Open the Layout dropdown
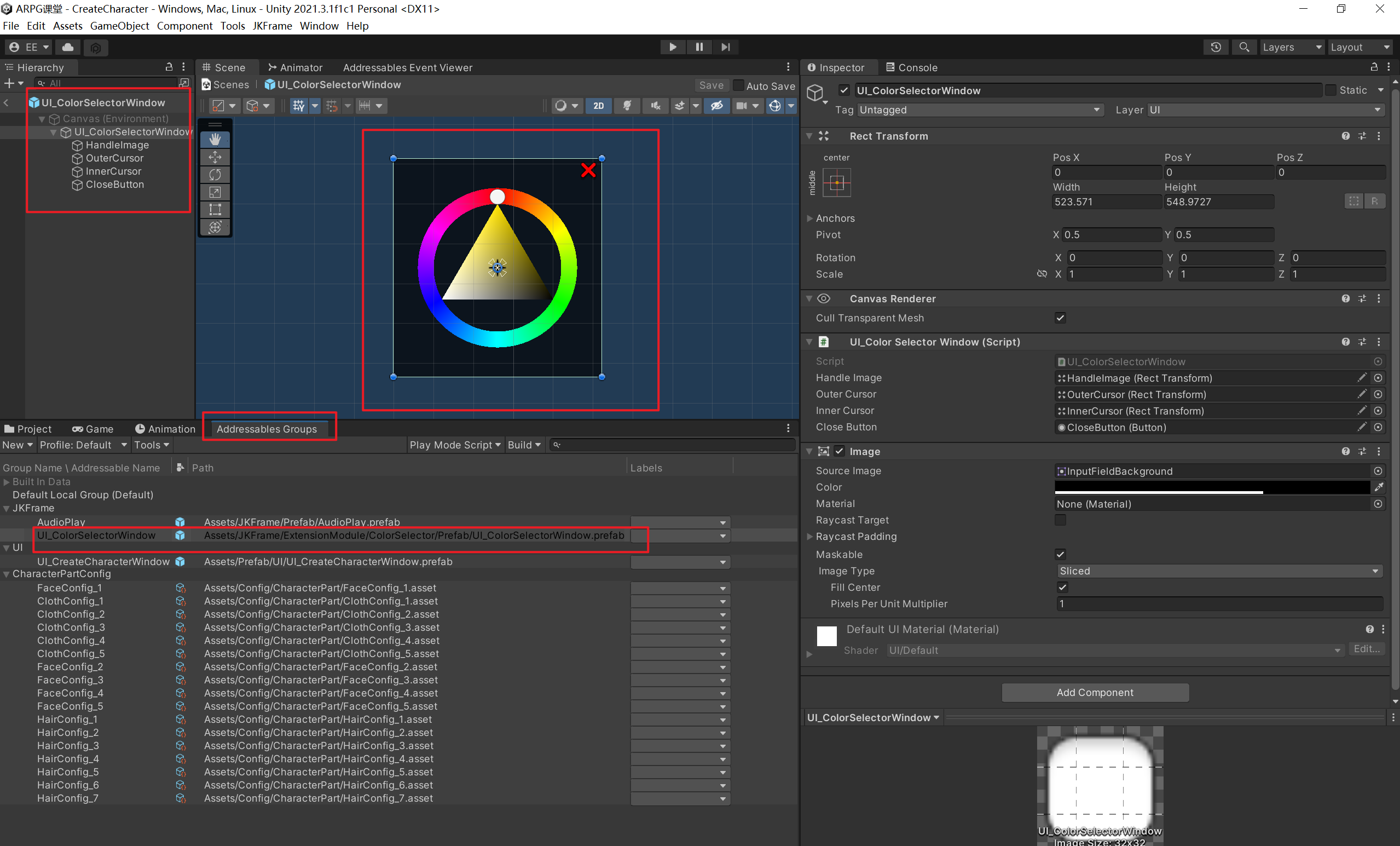Viewport: 1400px width, 846px height. (x=1359, y=47)
